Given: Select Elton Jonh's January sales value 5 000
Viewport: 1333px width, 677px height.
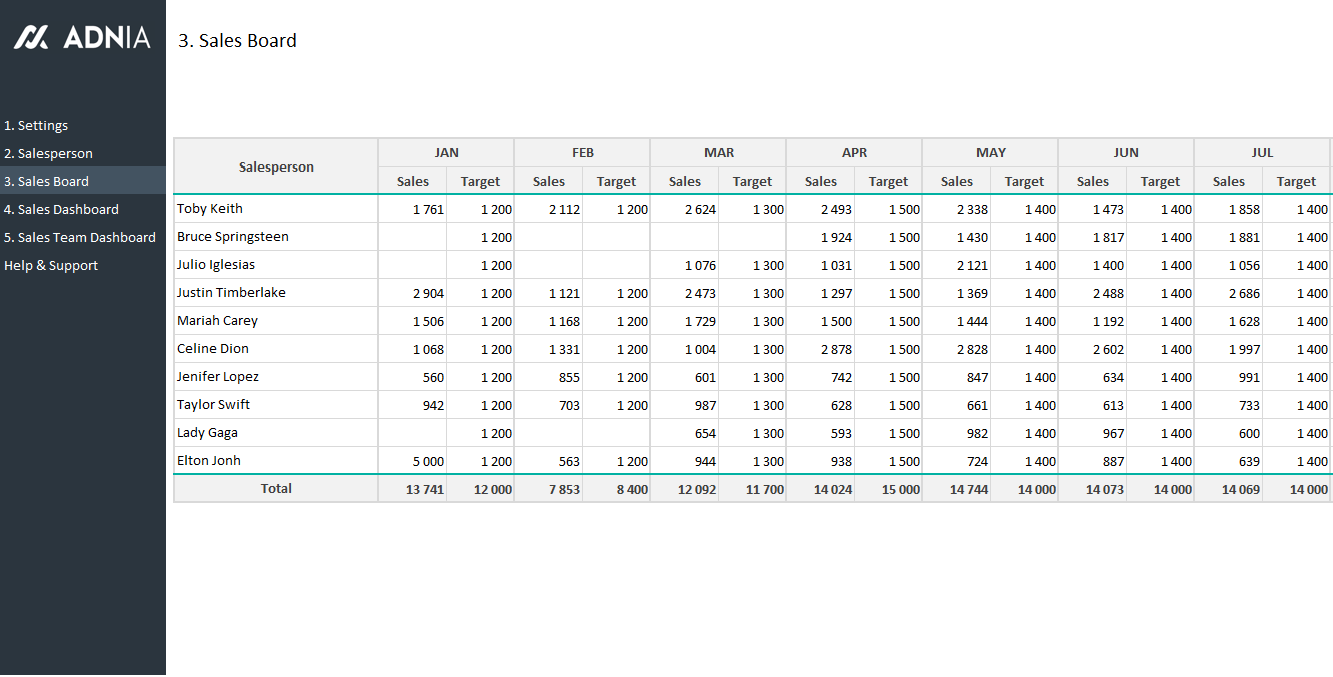Looking at the screenshot, I should click(412, 461).
